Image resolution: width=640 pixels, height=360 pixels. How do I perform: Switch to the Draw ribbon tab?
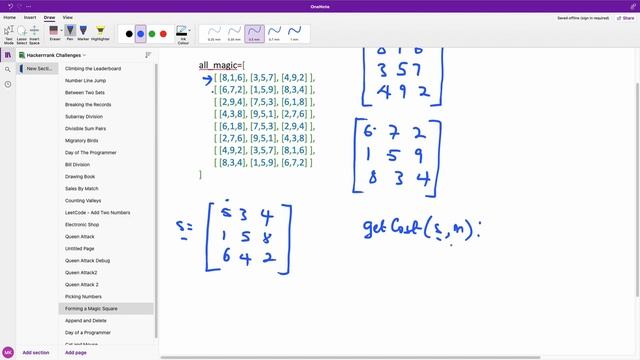pos(49,18)
